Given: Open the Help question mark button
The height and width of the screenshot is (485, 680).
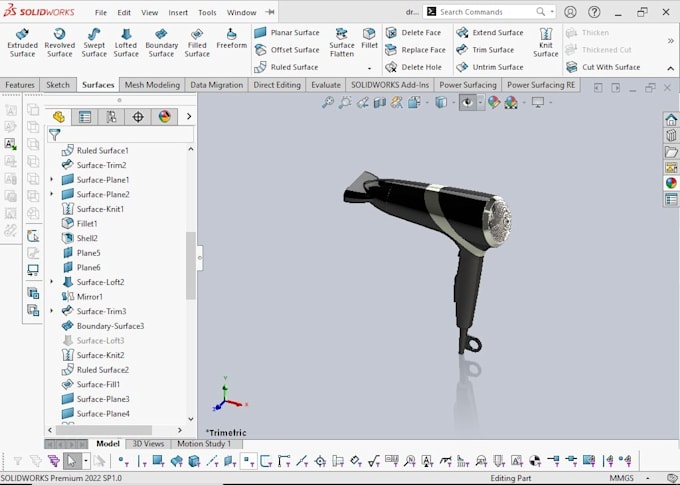Looking at the screenshot, I should click(594, 12).
